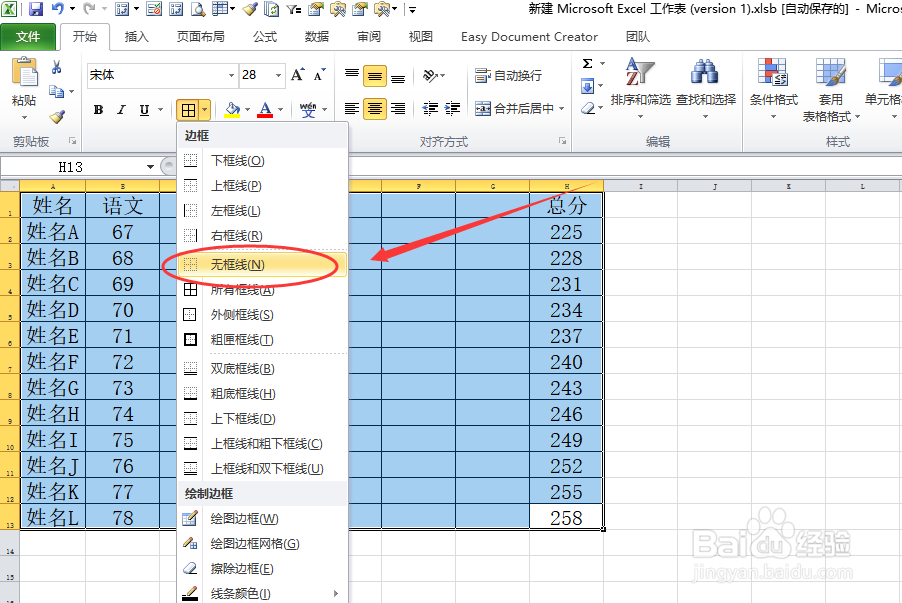Click 条件格式 conditional formatting
This screenshot has width=902, height=603.
(773, 87)
